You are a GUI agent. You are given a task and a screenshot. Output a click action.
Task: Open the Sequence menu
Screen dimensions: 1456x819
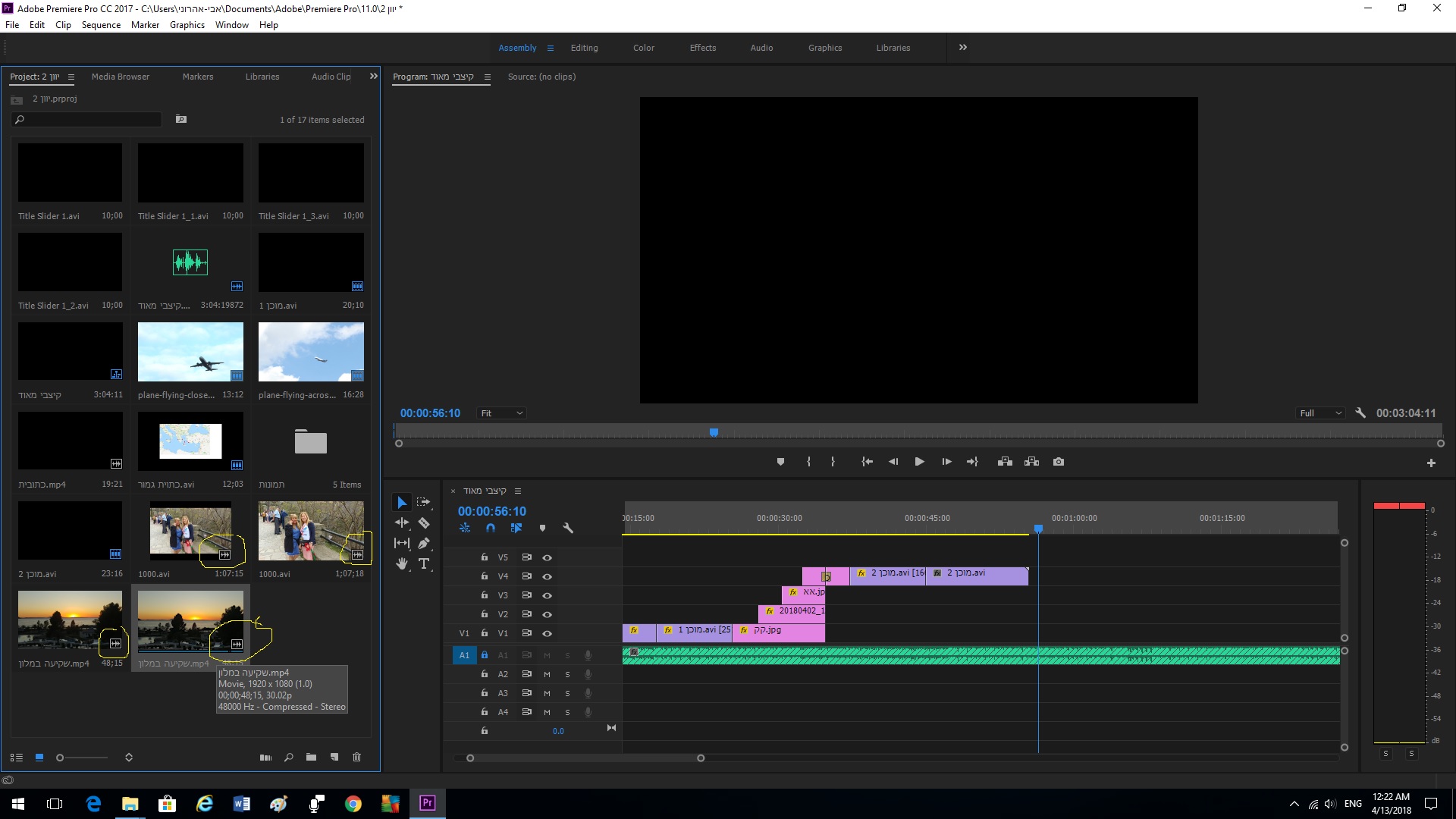pos(101,25)
